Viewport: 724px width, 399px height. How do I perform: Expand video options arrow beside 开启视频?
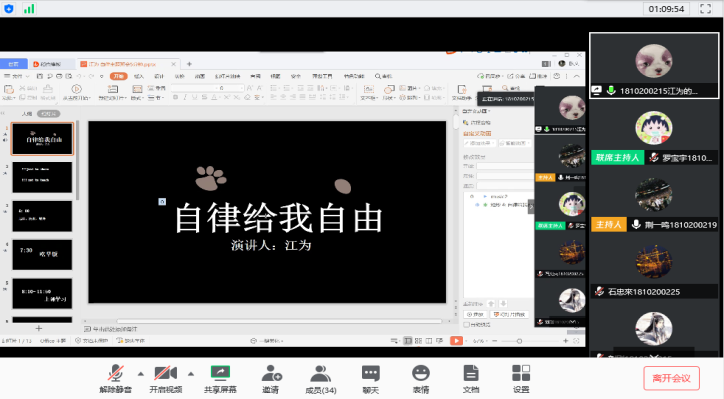[x=191, y=374]
